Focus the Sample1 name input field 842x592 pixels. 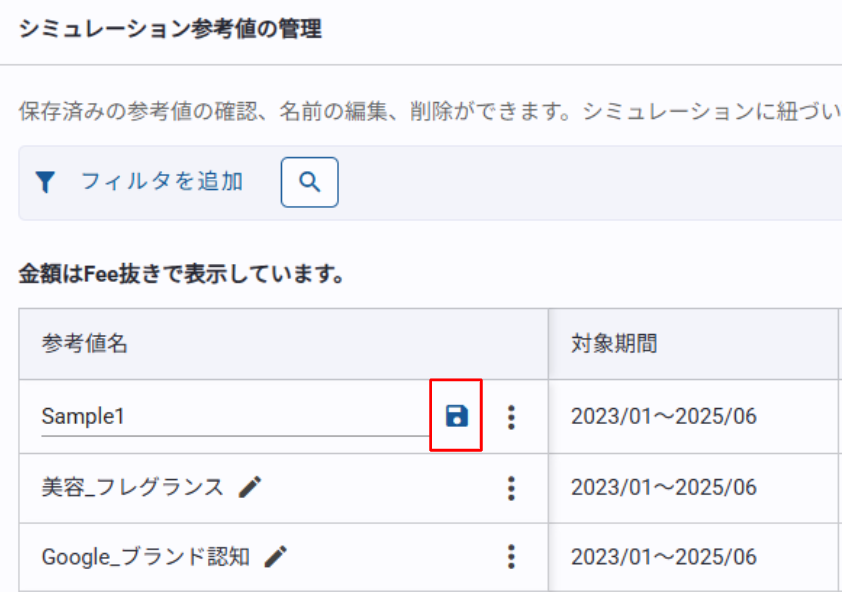pyautogui.click(x=235, y=417)
